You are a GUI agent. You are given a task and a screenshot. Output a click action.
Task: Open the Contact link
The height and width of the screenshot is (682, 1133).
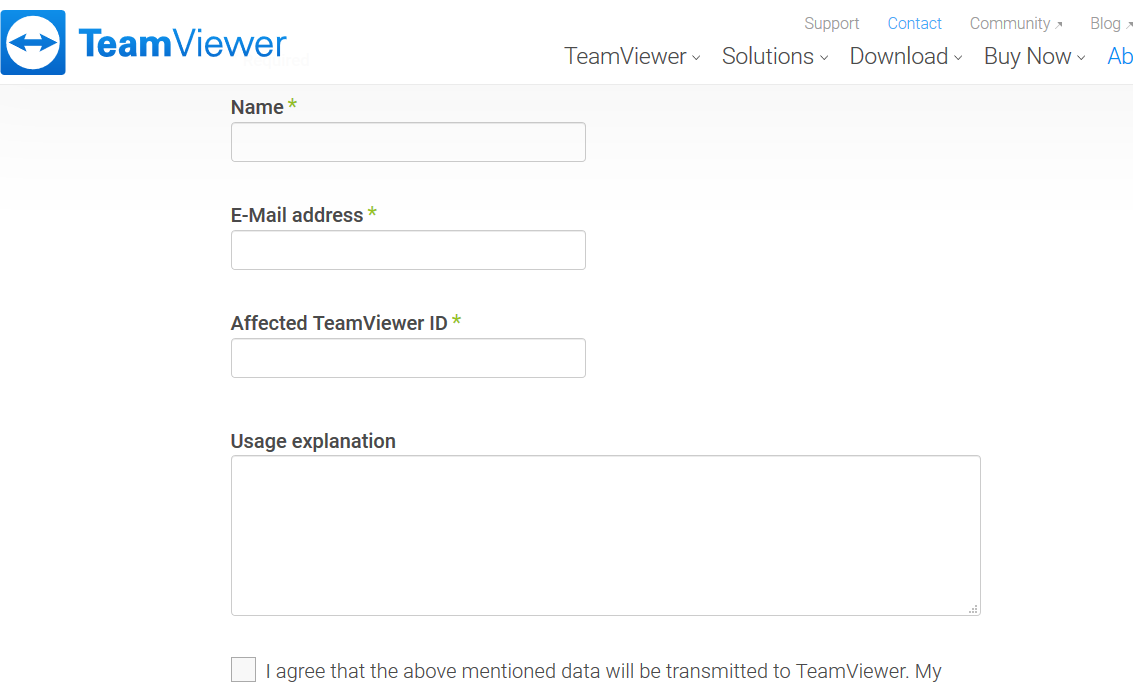coord(914,24)
